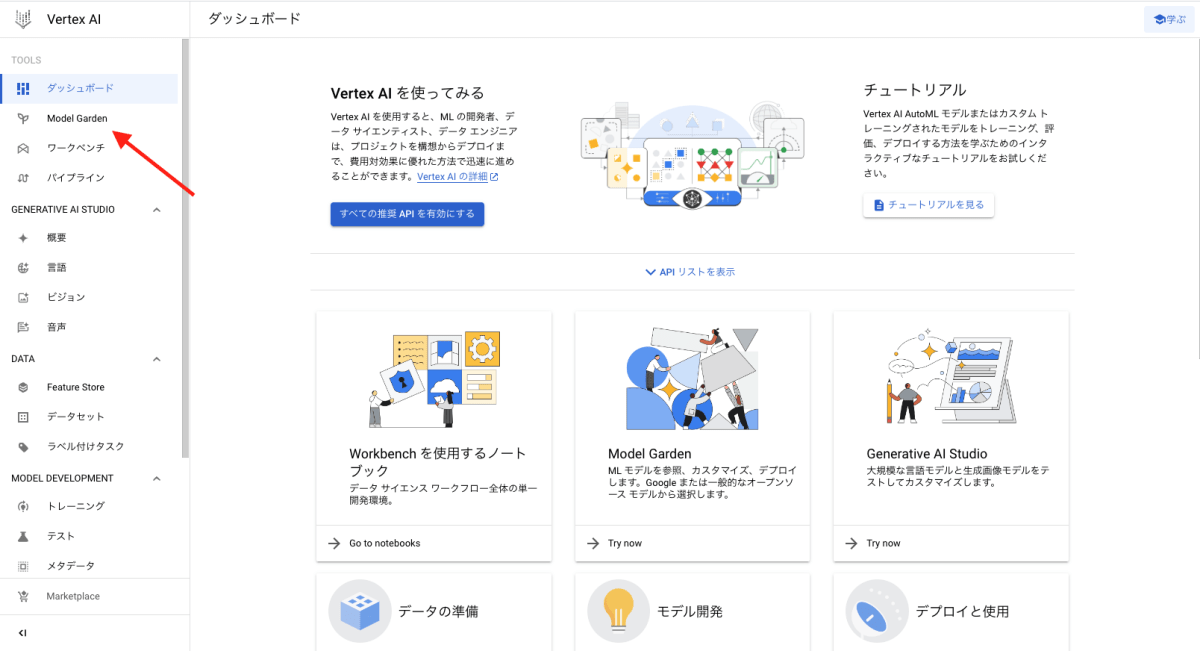1200x651 pixels.
Task: Click the Workbench card illustration
Action: point(433,380)
